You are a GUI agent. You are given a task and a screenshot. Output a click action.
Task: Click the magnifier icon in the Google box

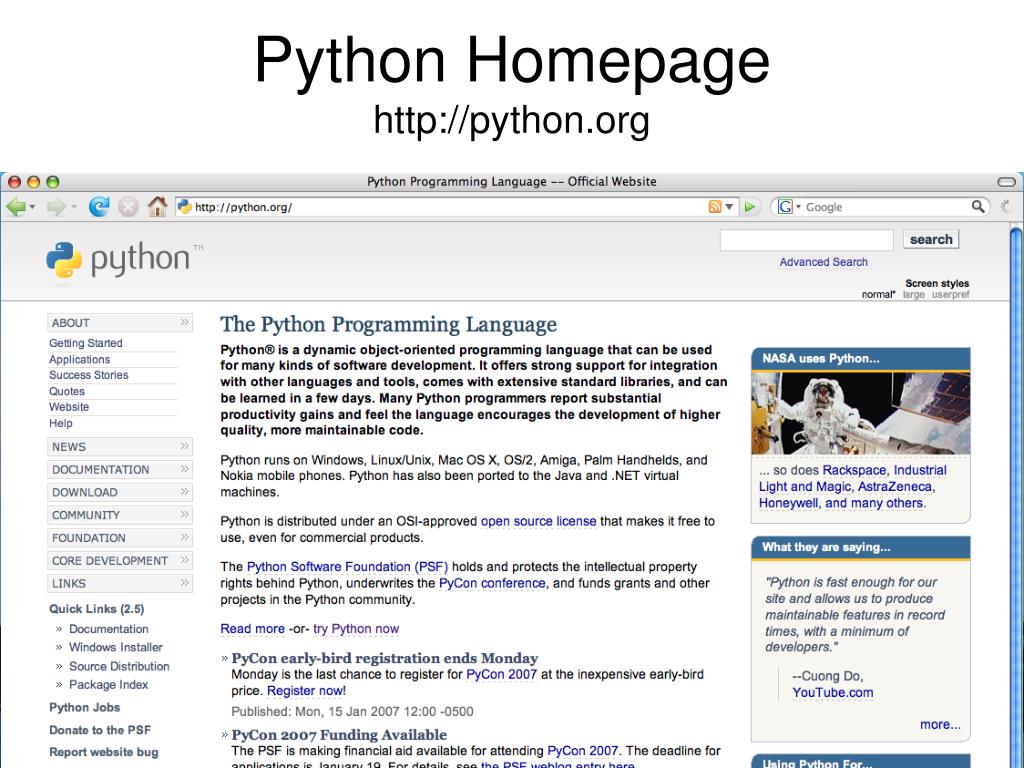[978, 206]
